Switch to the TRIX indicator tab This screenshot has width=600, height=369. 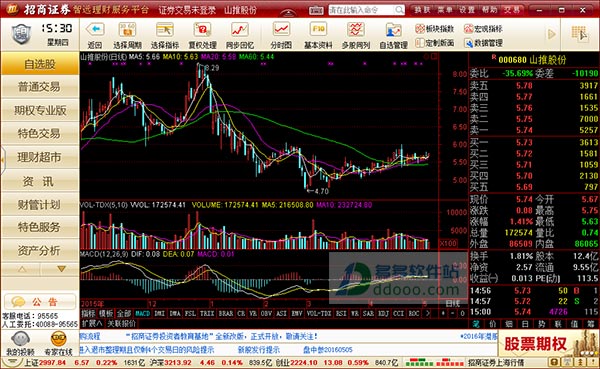pos(207,313)
